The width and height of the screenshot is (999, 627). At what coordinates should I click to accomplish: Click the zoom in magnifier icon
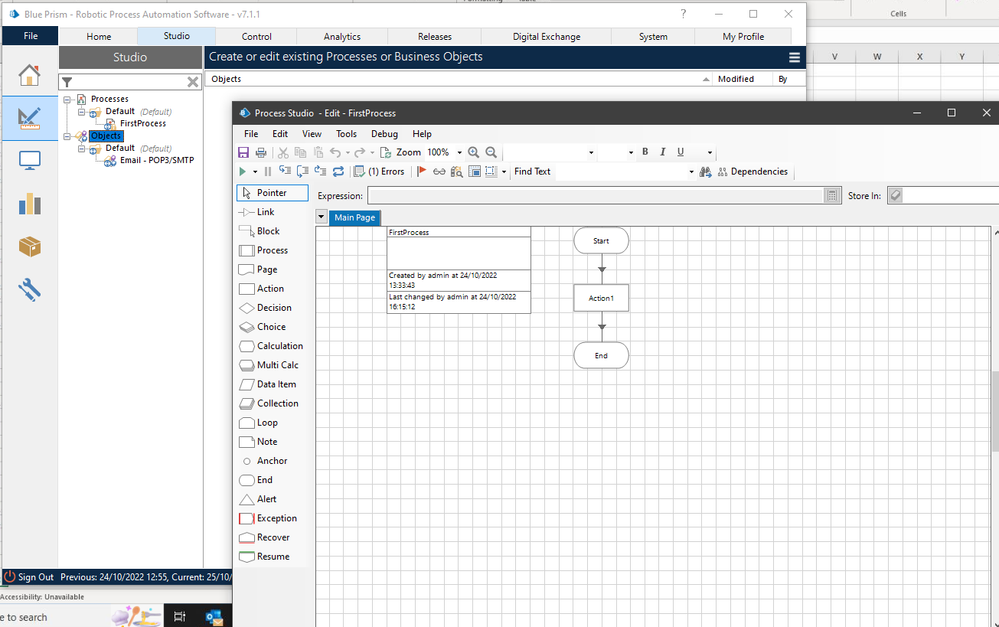point(474,153)
